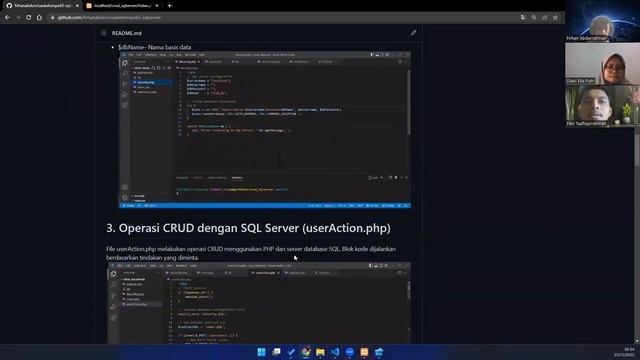Select Firhan Abdurrahman's video tile
This screenshot has height=360, width=640.
click(x=602, y=21)
